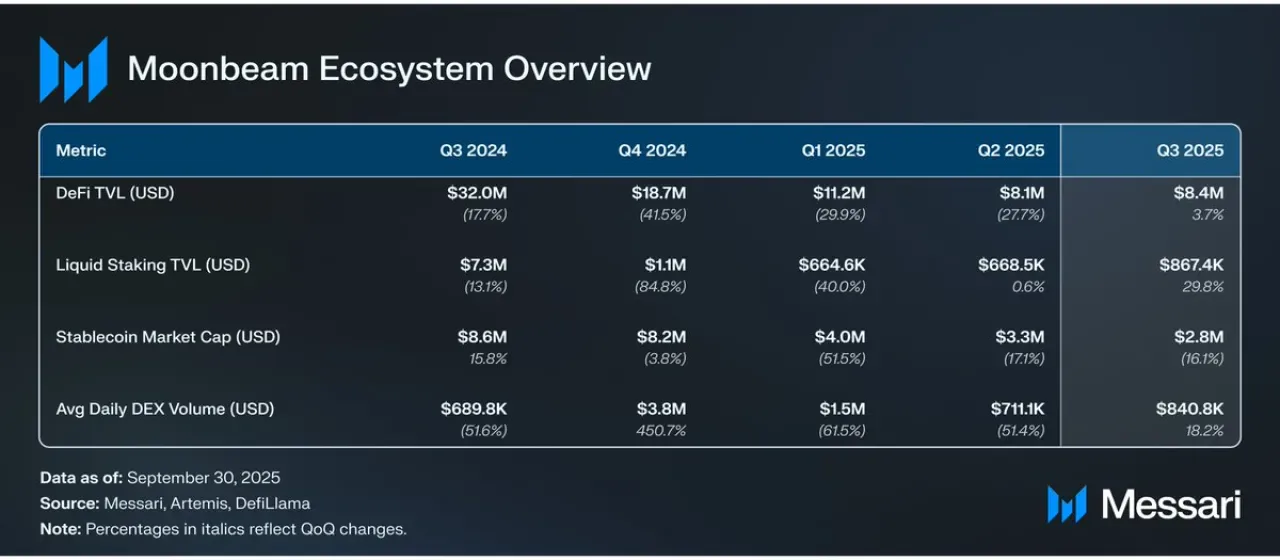1280x560 pixels.
Task: Click the $664.6K Liquid Staking value
Action: [832, 265]
